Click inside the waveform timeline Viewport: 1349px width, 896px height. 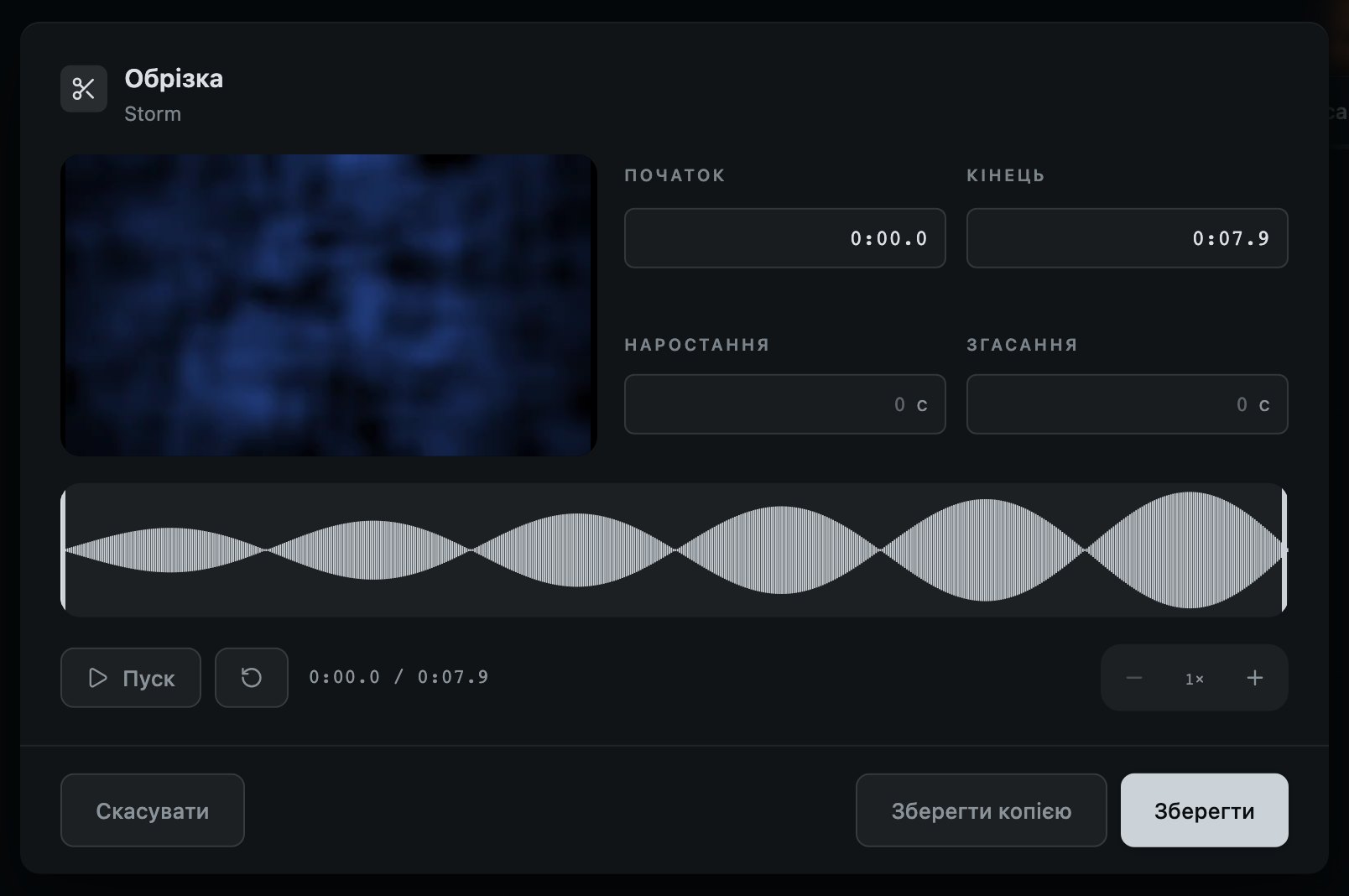[x=674, y=550]
